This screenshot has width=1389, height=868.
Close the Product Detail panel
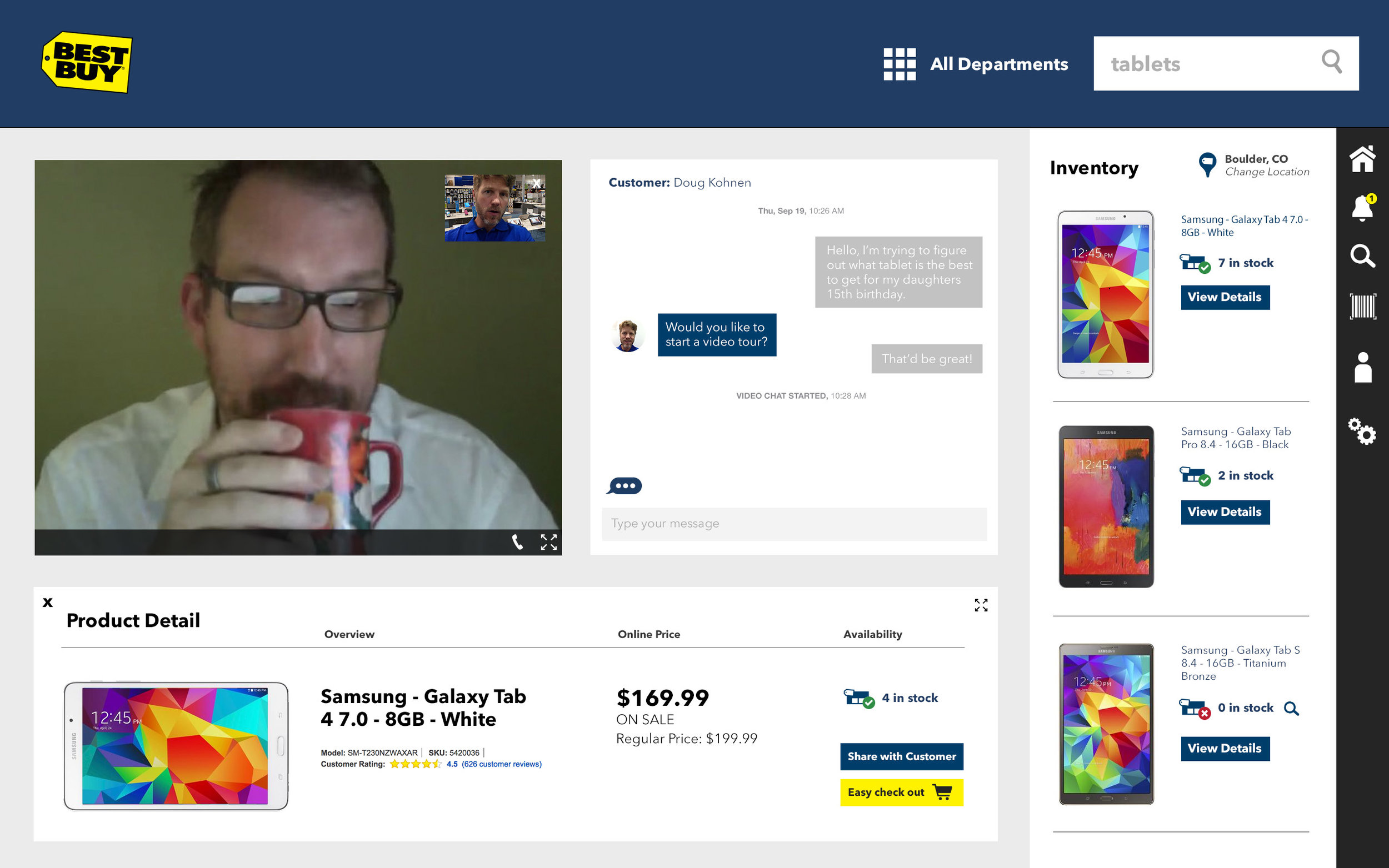(48, 601)
